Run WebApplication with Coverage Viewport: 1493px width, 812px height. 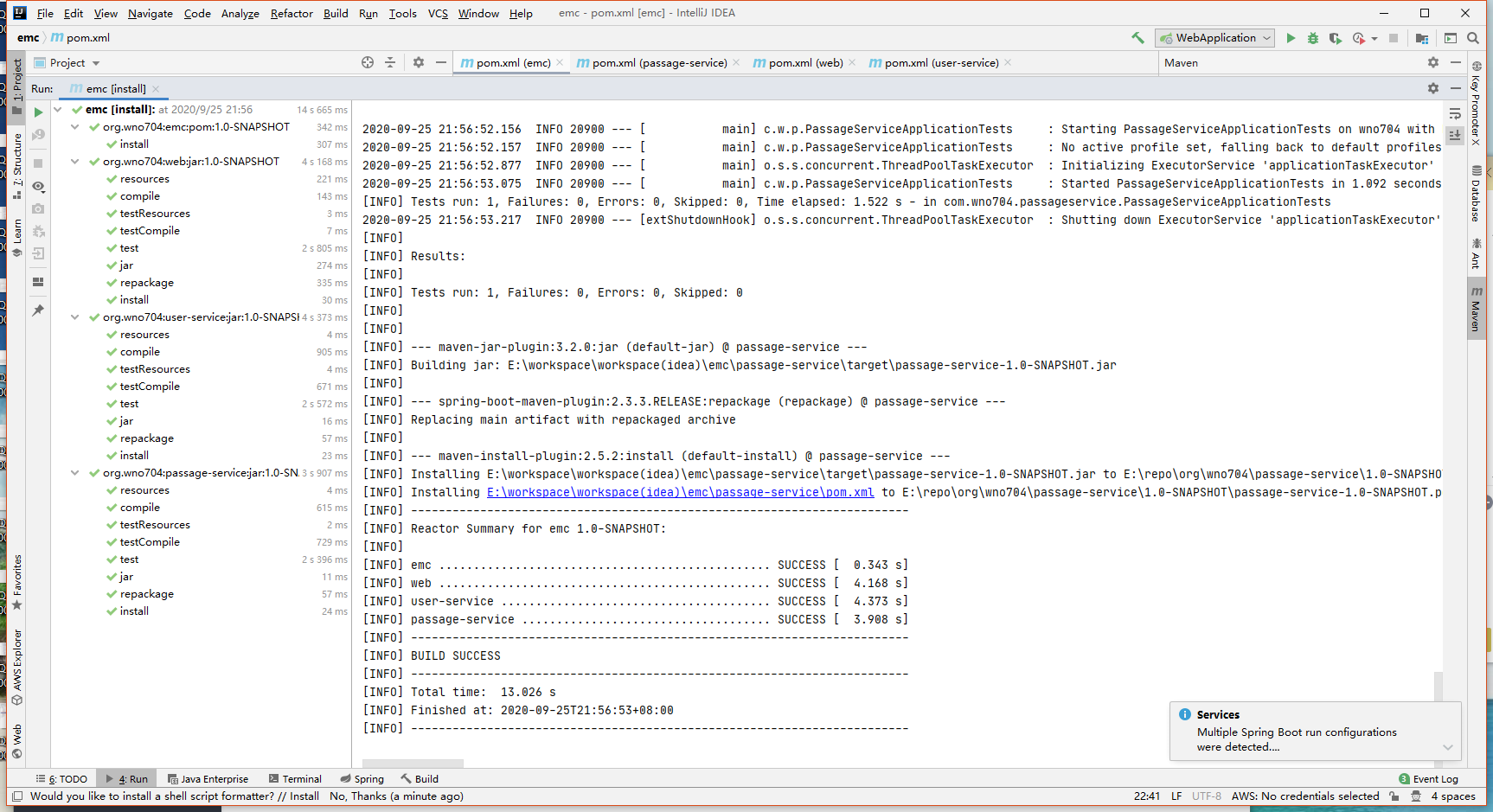tap(1336, 38)
